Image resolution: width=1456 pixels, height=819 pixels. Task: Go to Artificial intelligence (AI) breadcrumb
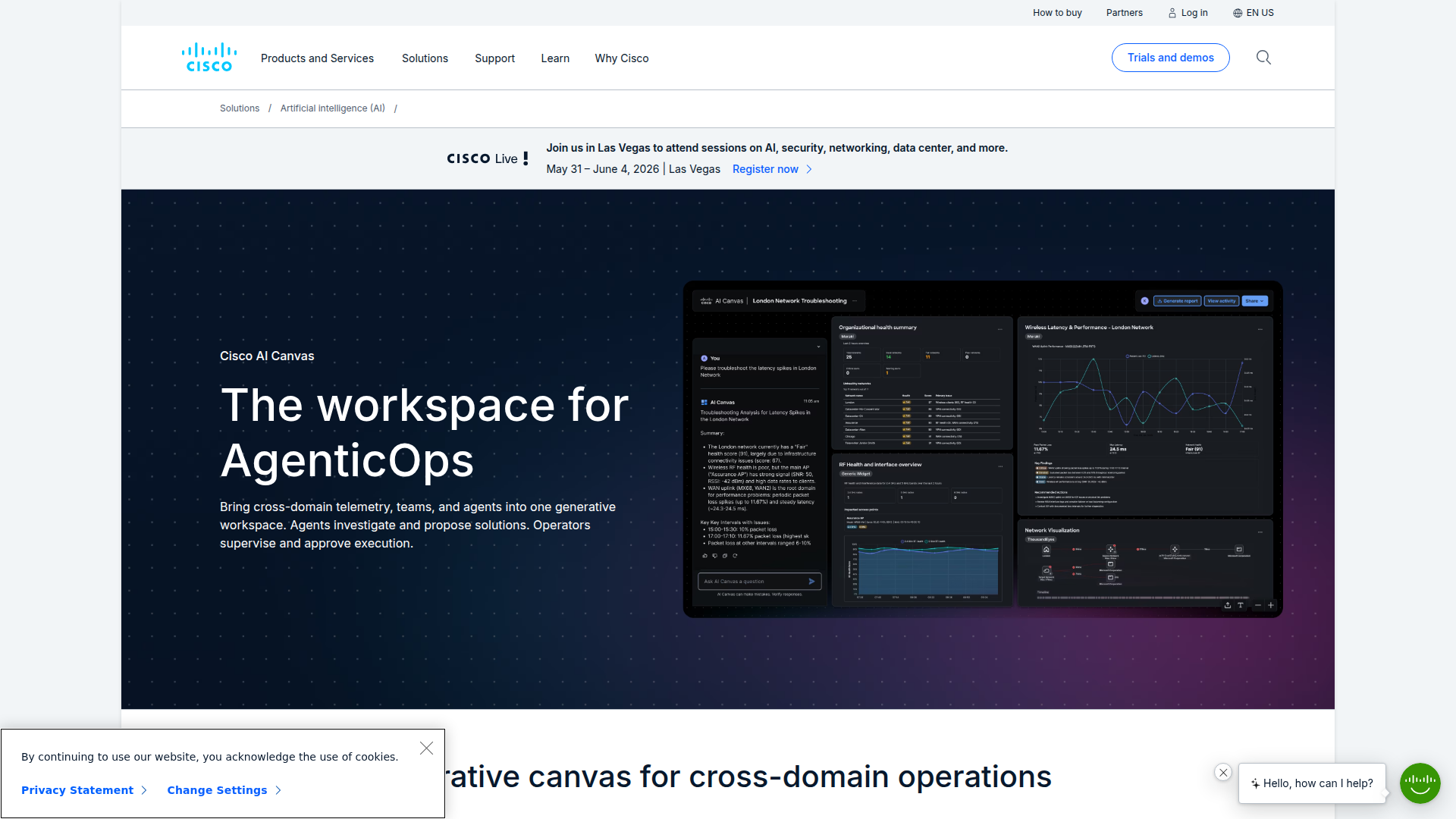[x=332, y=108]
